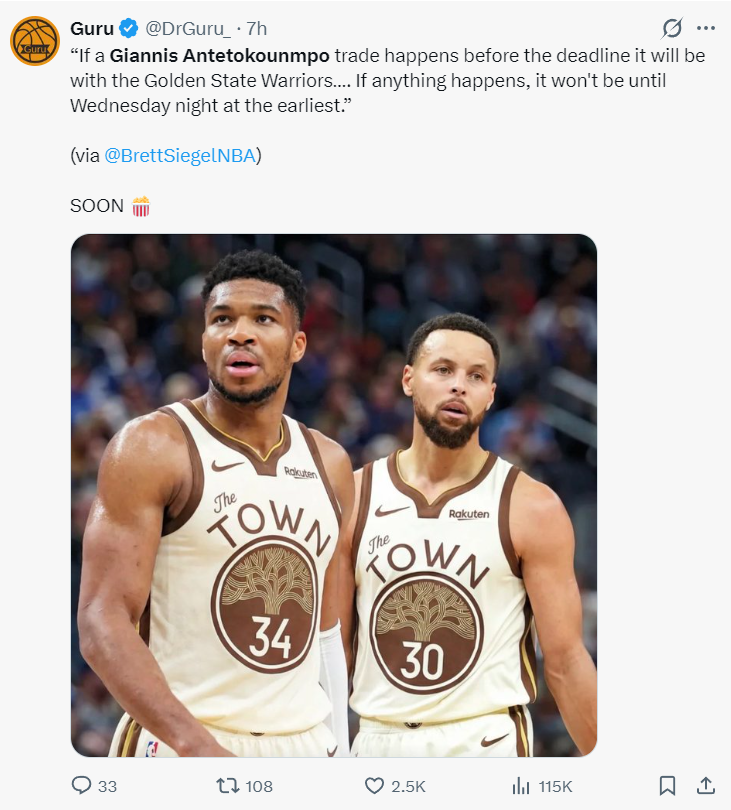
Task: Bookmark this post
Action: [x=668, y=786]
